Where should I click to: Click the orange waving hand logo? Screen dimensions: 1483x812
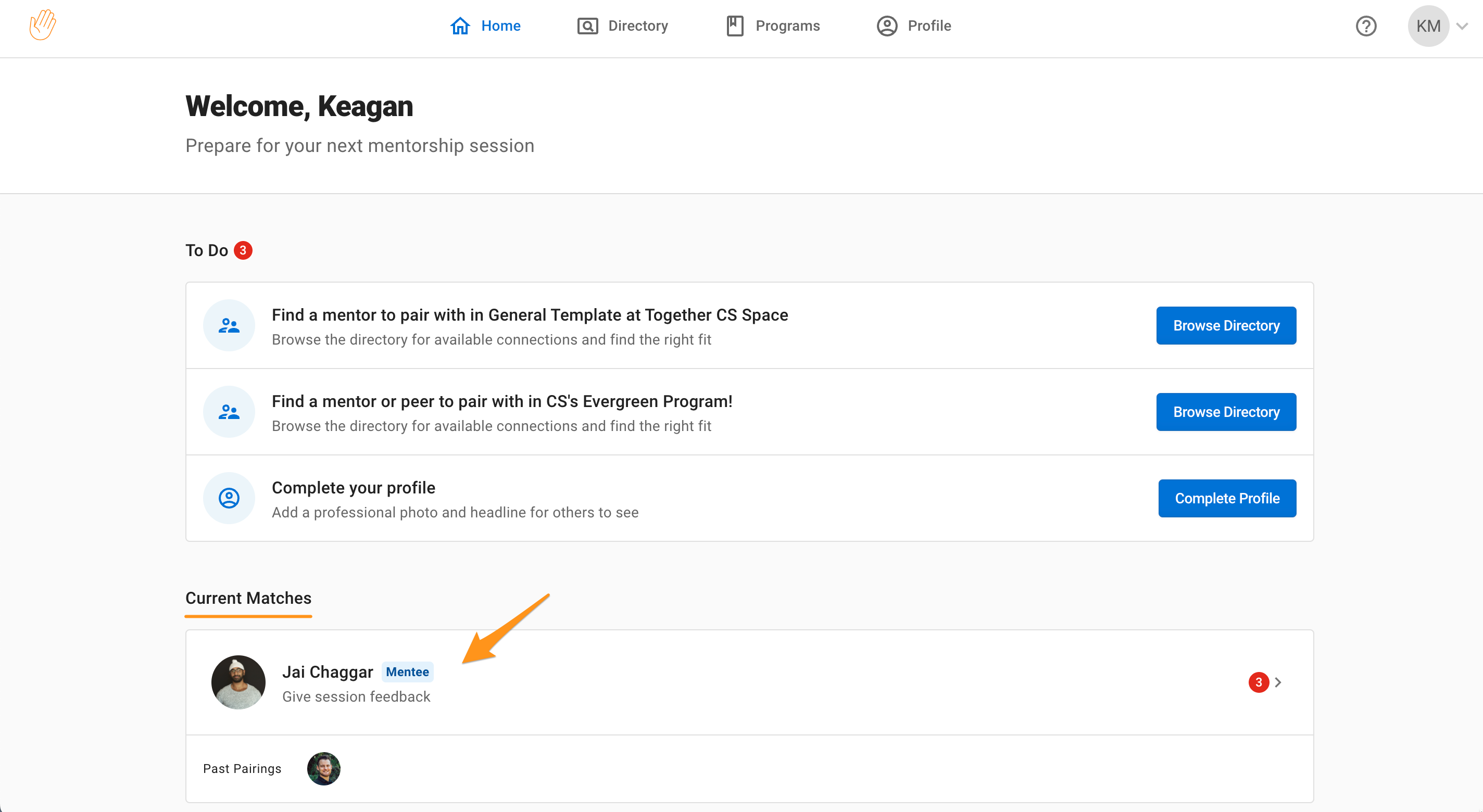tap(43, 26)
